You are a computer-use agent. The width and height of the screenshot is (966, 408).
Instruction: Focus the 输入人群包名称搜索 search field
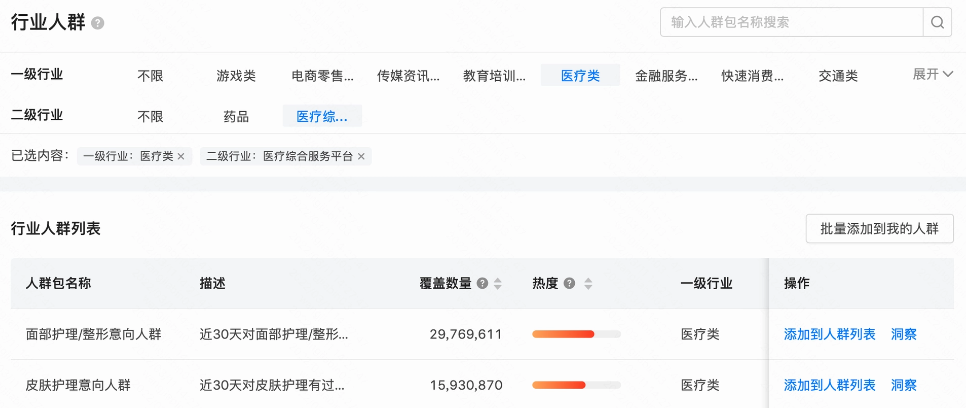tap(792, 23)
